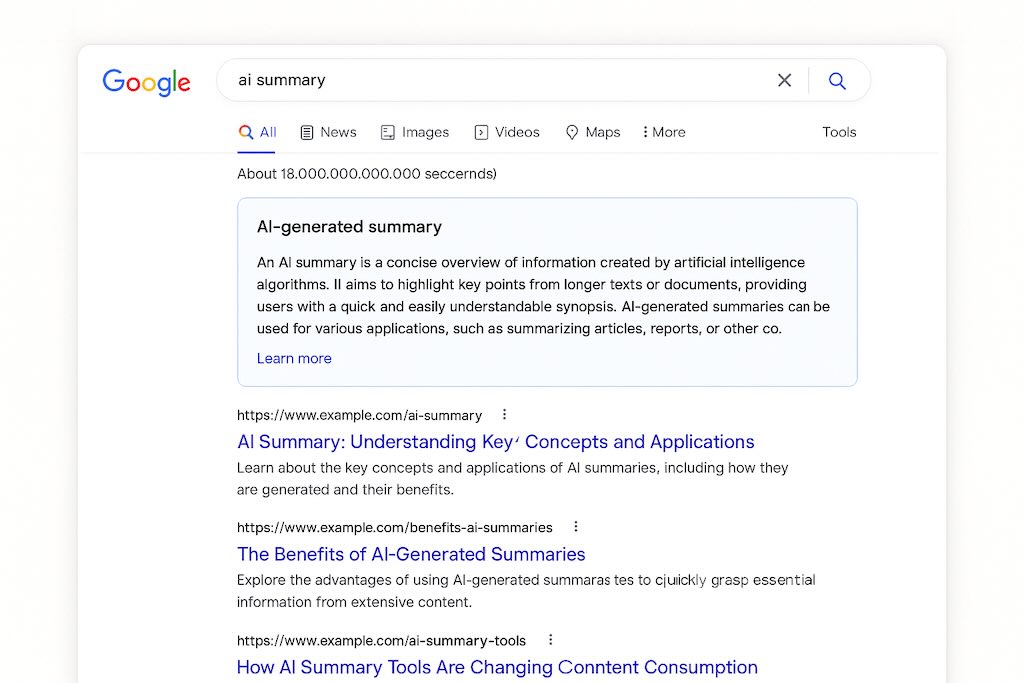
Task: Click the Learn more link
Action: click(x=294, y=358)
